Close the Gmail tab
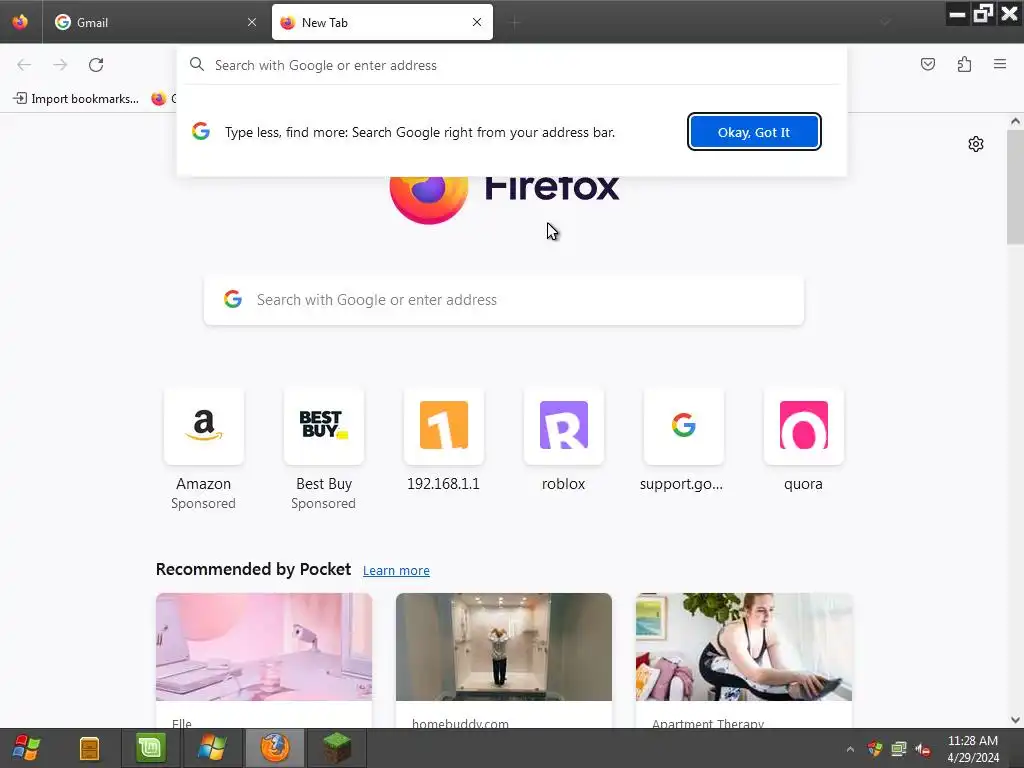The height and width of the screenshot is (768, 1024). [252, 22]
